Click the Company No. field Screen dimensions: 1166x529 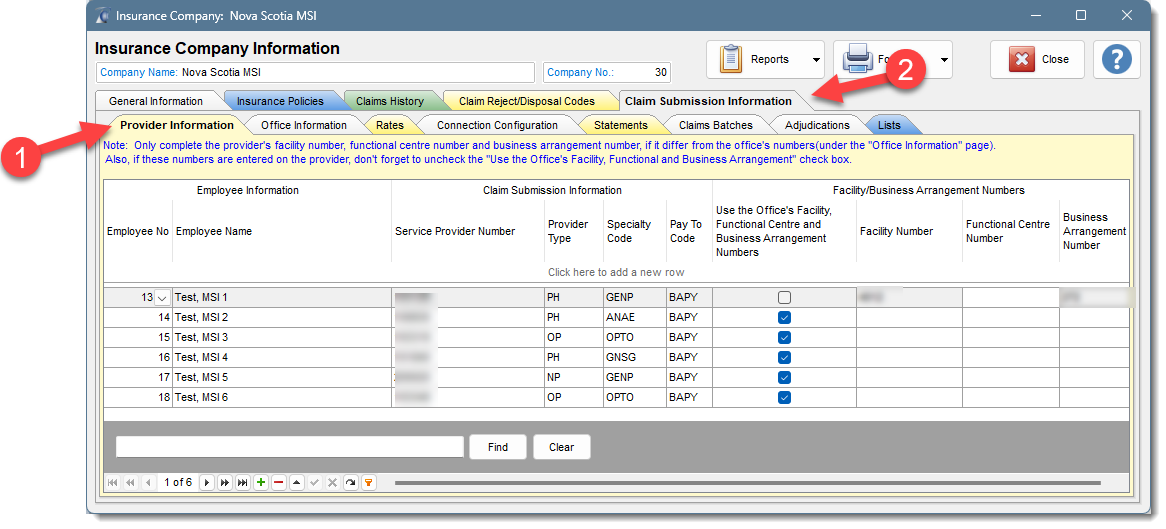coord(607,73)
